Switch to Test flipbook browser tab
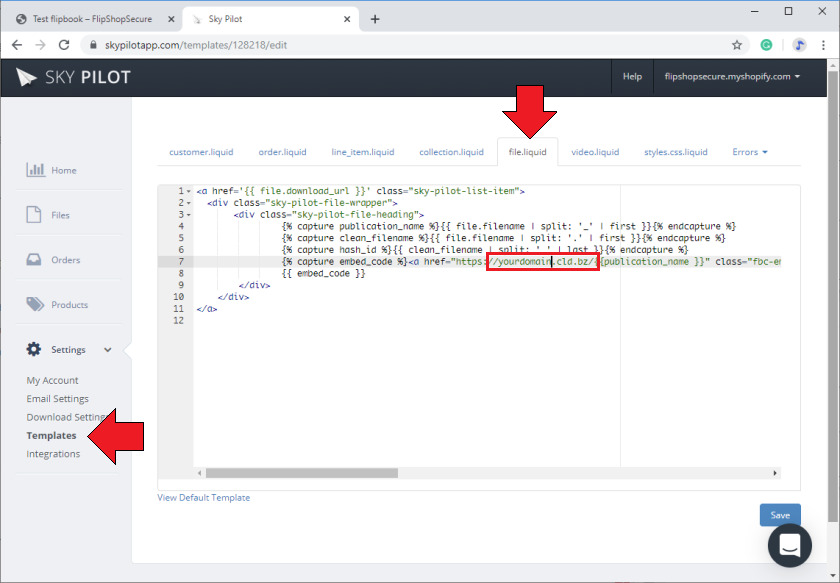Viewport: 840px width, 583px height. click(92, 19)
